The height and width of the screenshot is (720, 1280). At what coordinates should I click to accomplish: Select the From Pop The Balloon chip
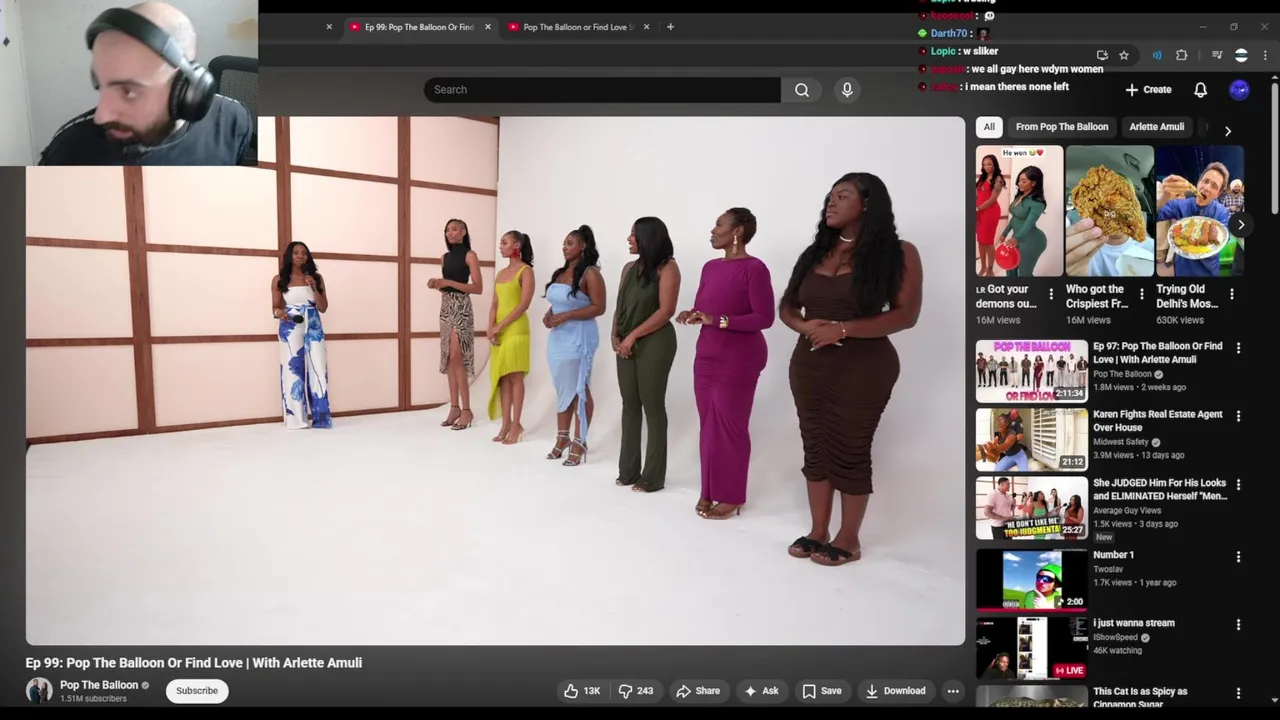click(1062, 127)
